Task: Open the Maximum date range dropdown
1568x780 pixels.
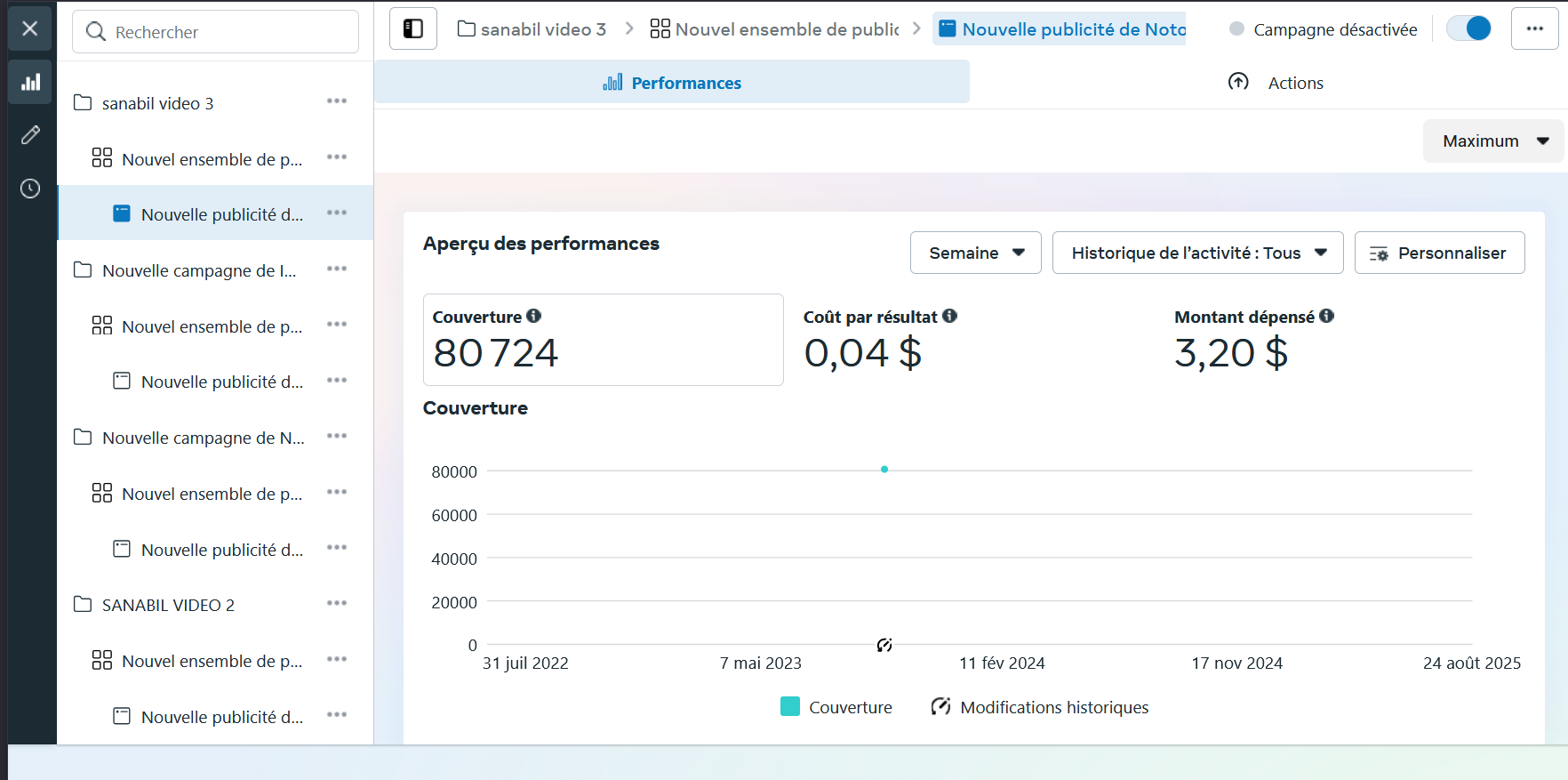Action: coord(1493,141)
